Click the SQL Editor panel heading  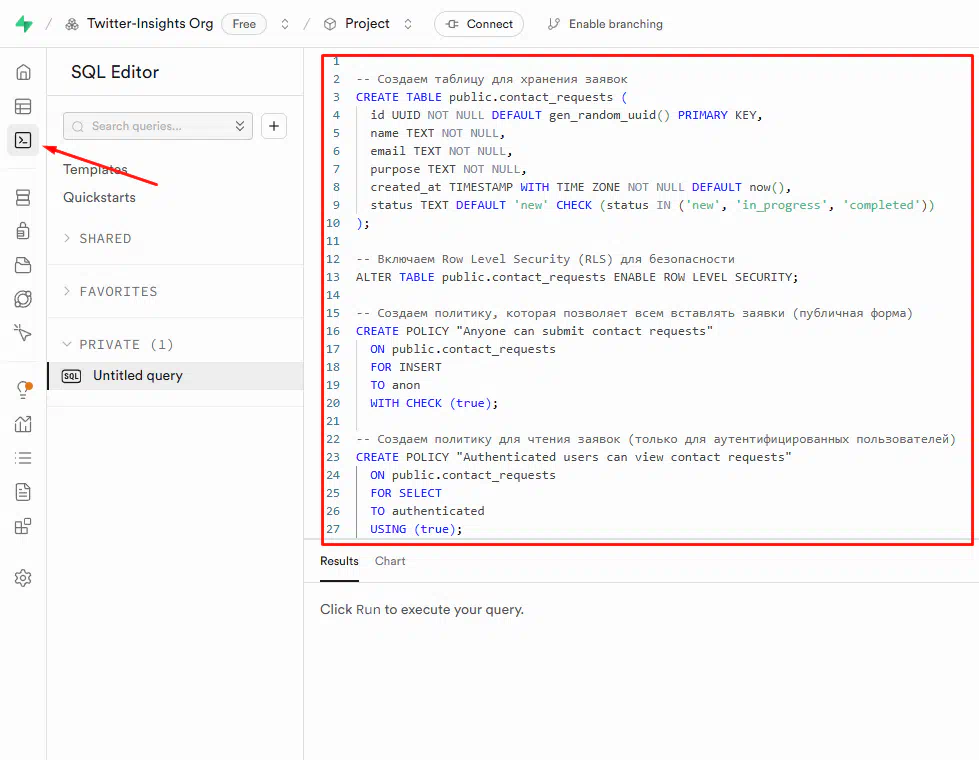(x=115, y=72)
